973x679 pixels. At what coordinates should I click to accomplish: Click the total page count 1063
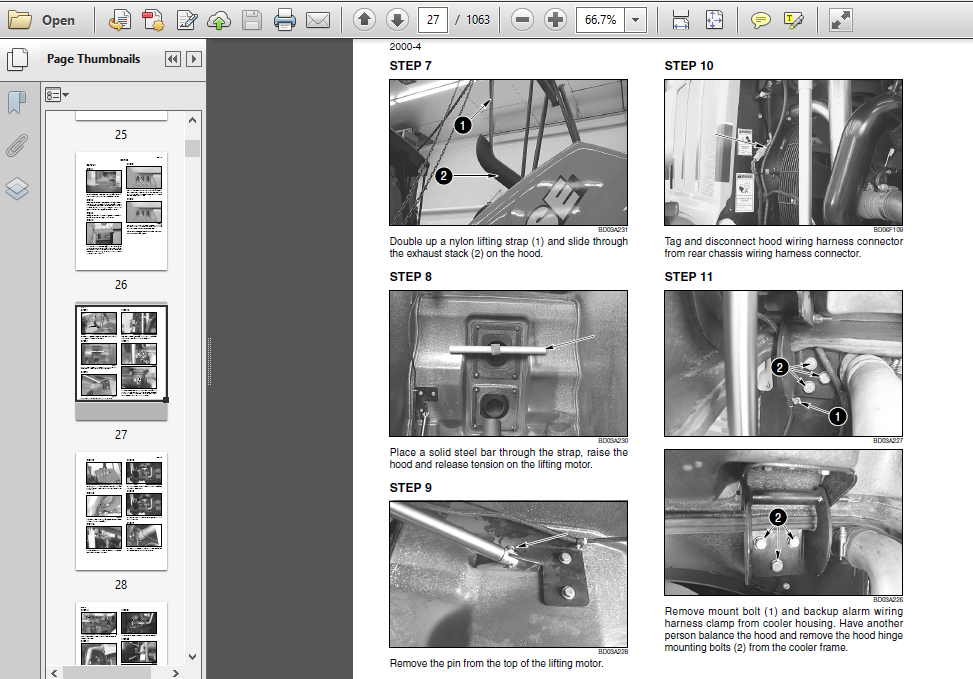(x=478, y=20)
